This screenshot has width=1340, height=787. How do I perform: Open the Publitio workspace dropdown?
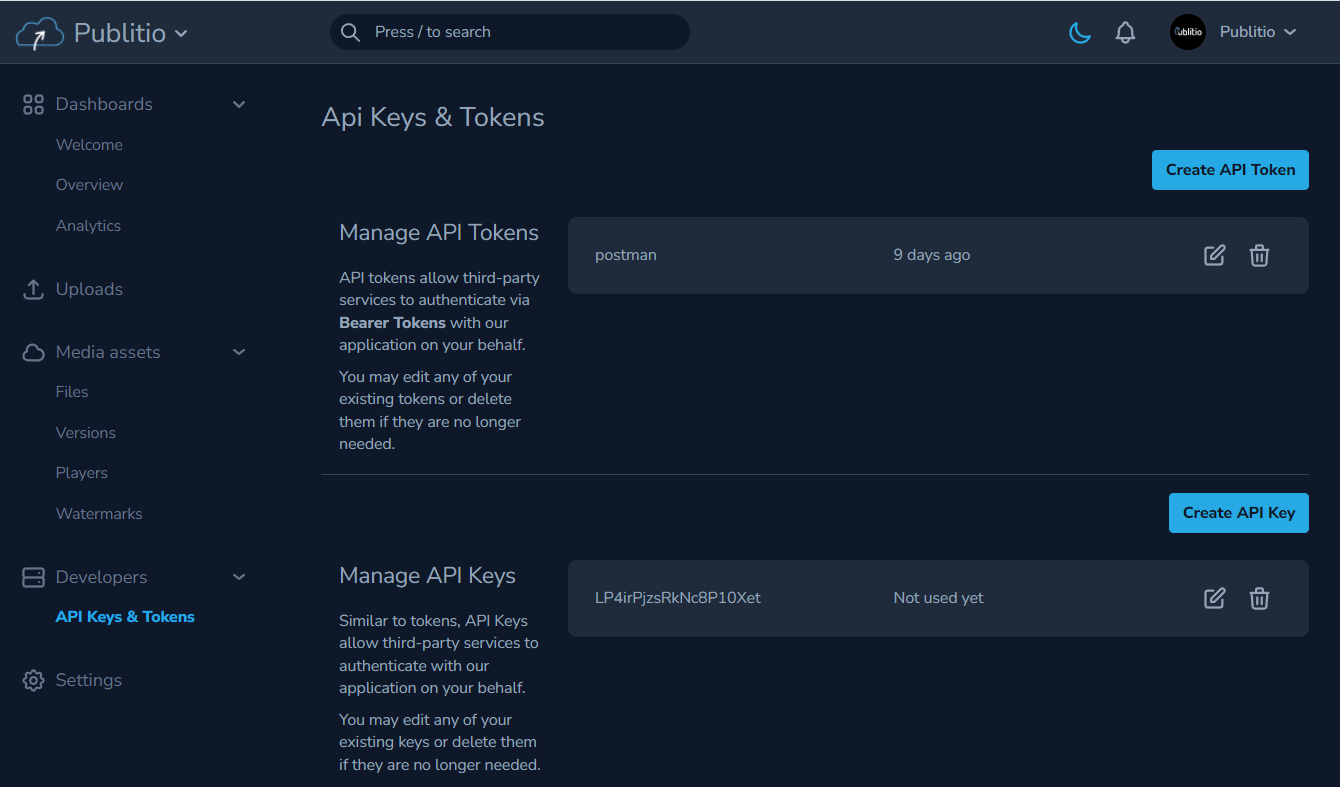[131, 33]
